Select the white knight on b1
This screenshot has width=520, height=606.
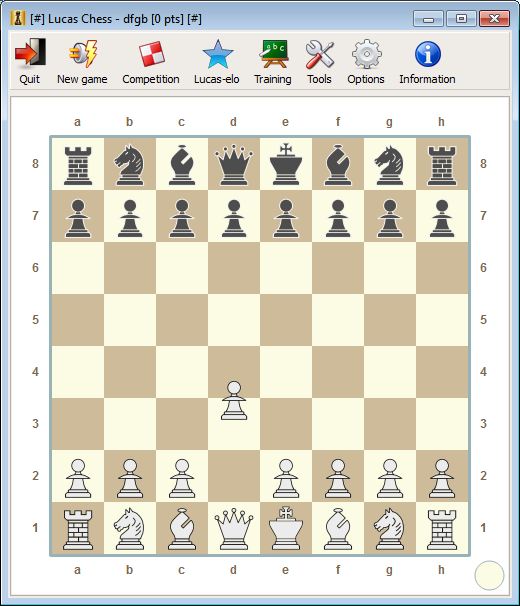pos(130,528)
